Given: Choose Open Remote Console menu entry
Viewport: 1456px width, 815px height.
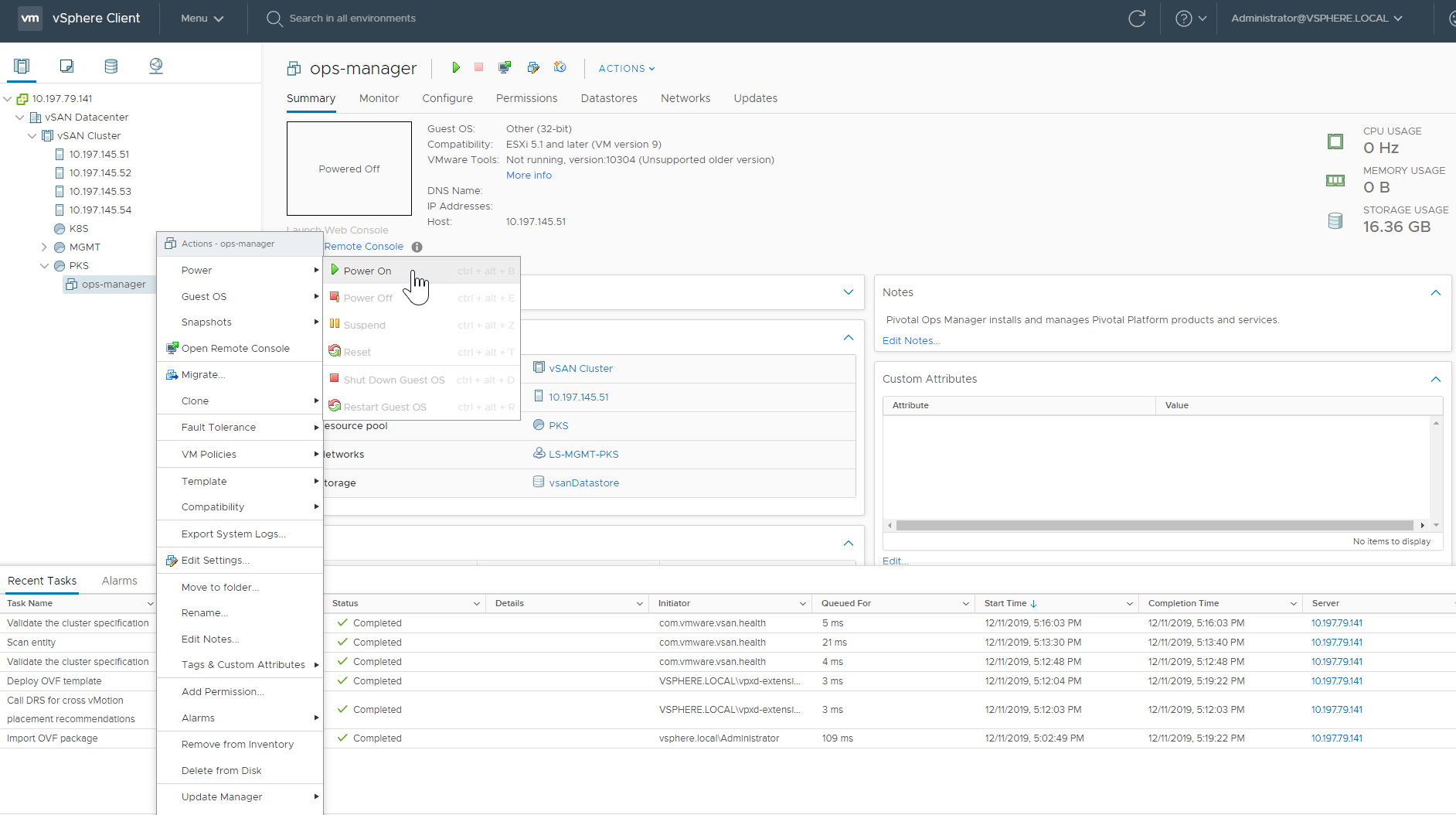Looking at the screenshot, I should point(240,349).
